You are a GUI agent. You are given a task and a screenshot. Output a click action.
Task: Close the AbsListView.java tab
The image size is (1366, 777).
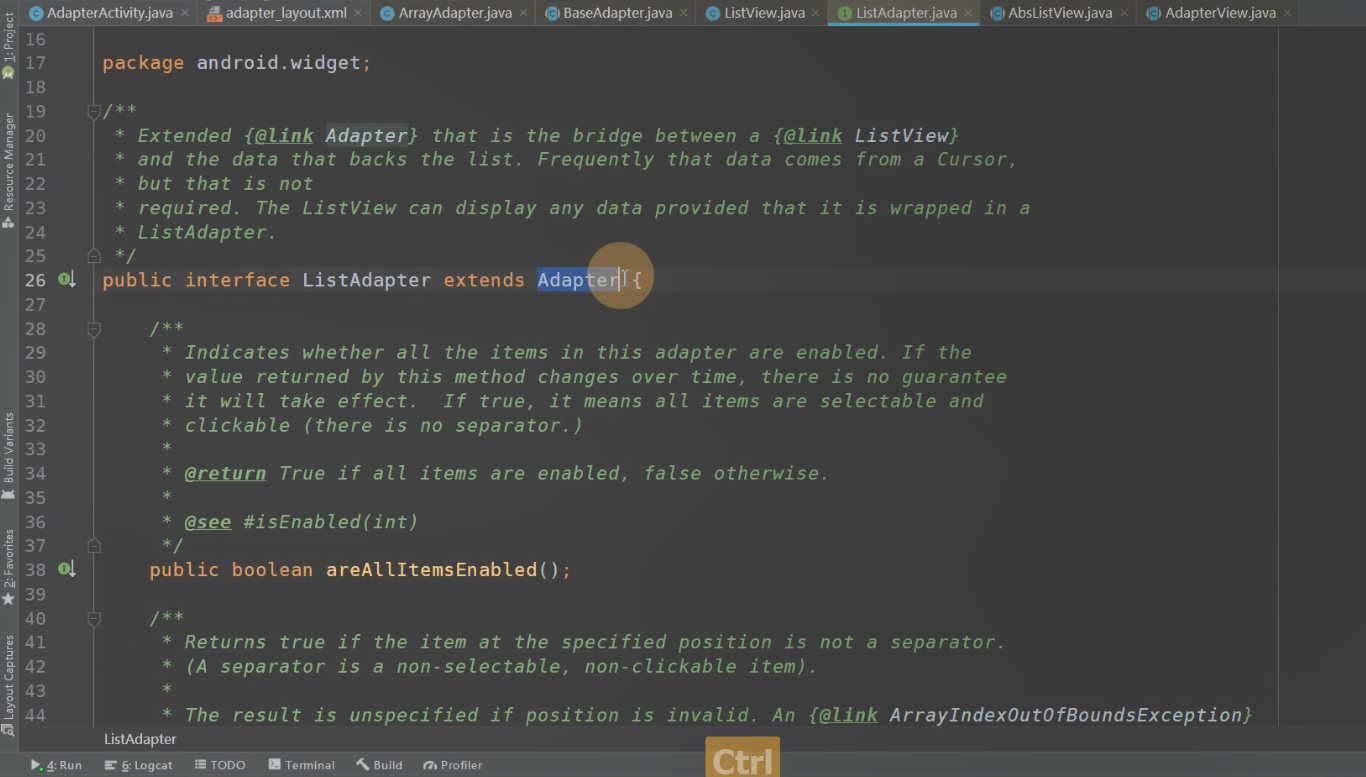[x=1123, y=14]
